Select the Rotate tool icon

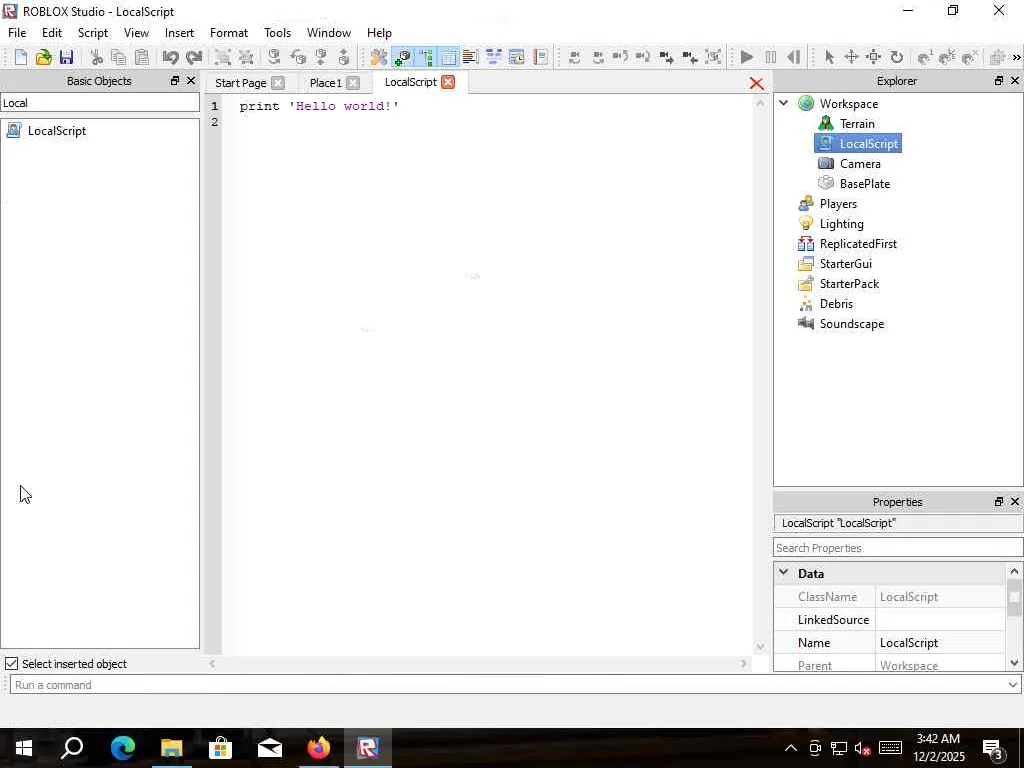897,57
